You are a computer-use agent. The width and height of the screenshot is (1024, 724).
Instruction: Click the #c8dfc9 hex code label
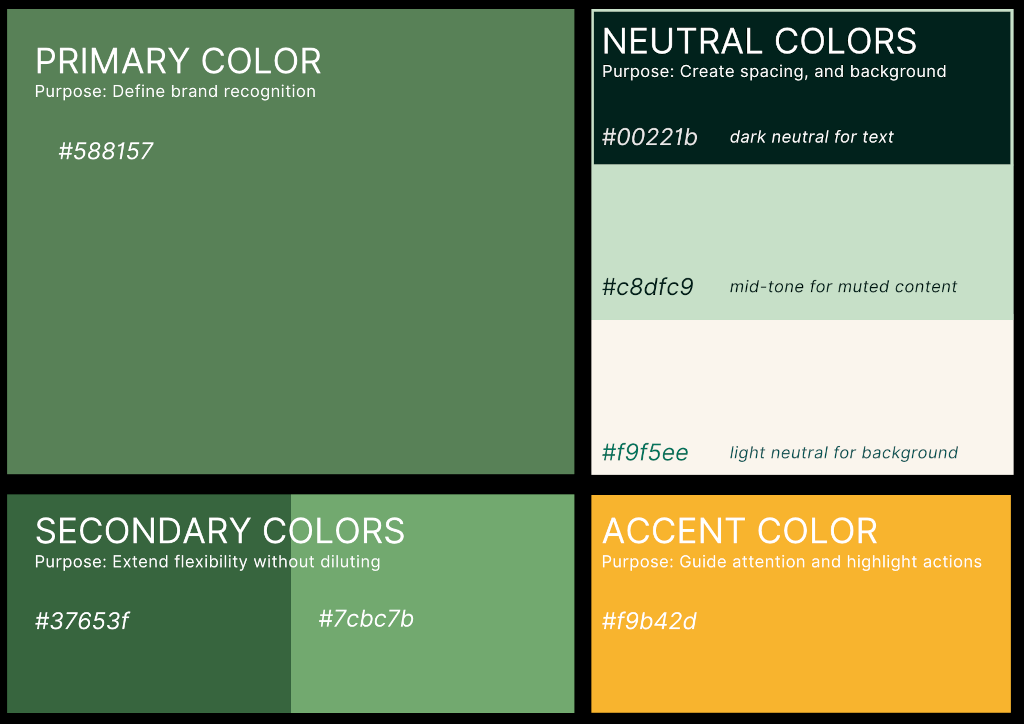point(647,288)
